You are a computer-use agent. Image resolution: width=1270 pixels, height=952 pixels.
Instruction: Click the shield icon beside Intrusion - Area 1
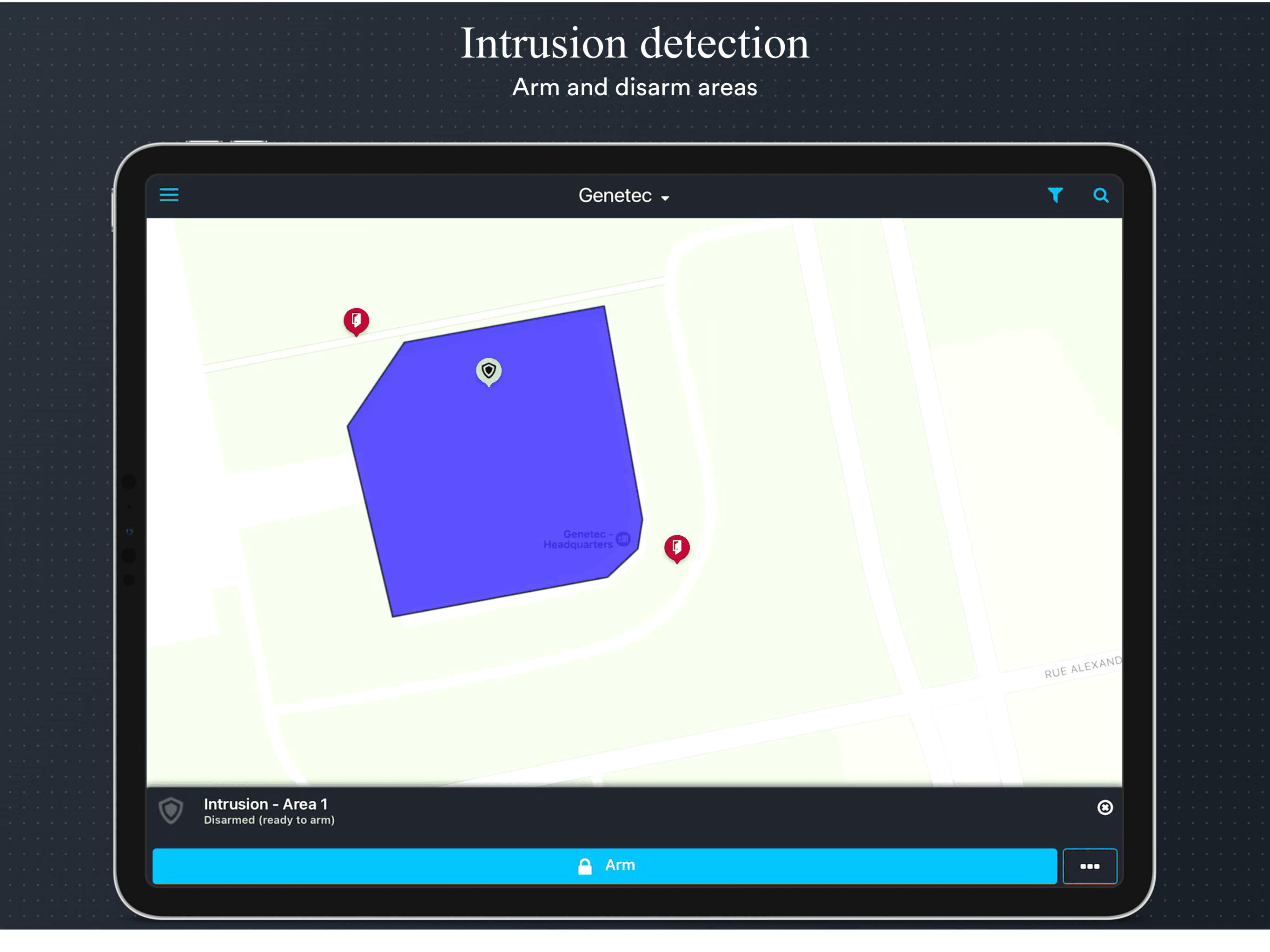pyautogui.click(x=171, y=810)
